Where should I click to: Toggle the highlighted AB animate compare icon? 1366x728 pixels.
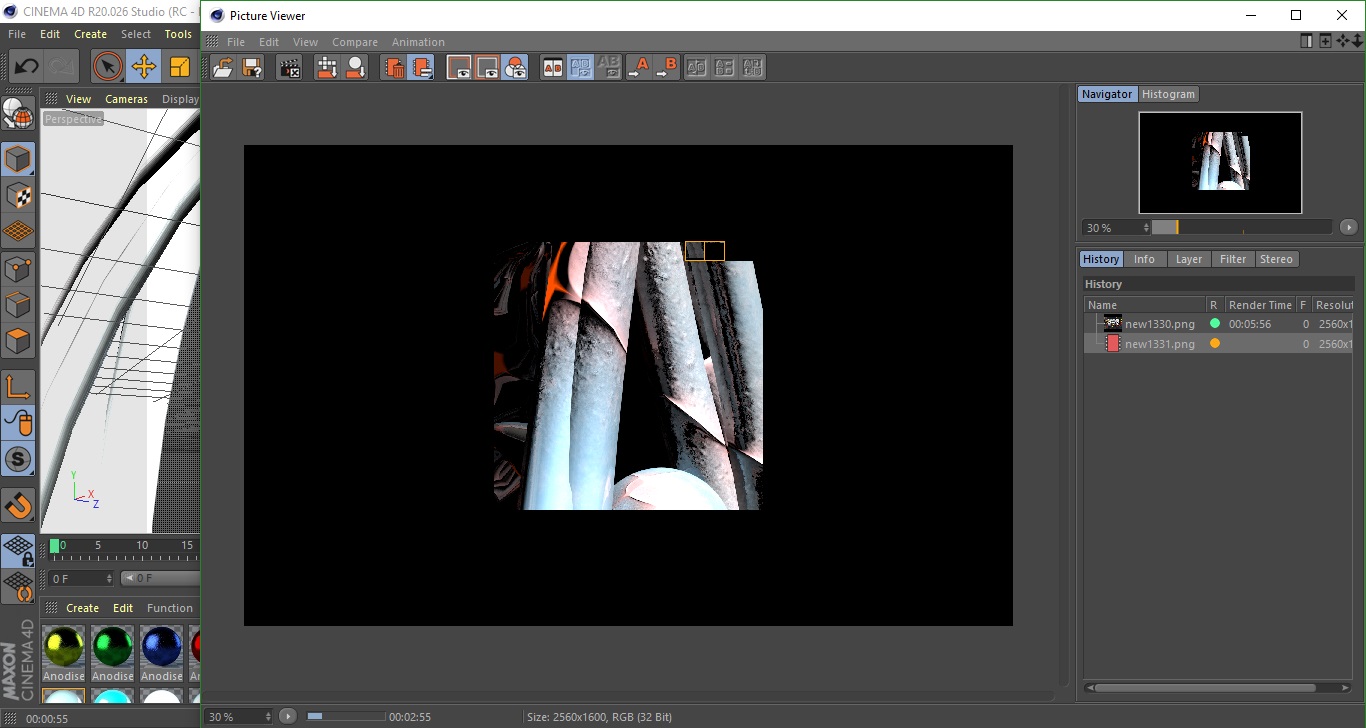click(x=581, y=68)
